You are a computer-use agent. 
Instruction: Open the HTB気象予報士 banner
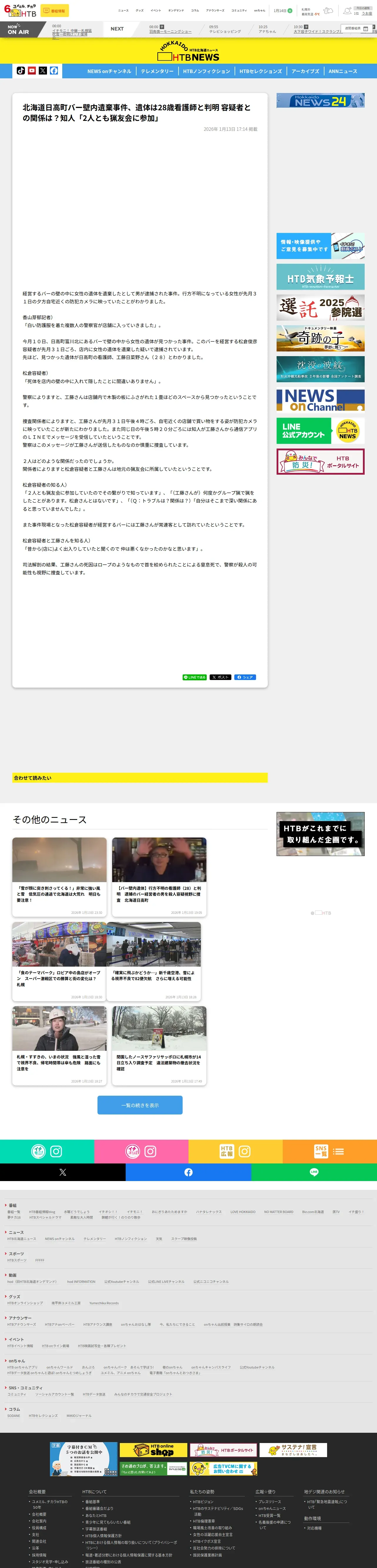320,277
